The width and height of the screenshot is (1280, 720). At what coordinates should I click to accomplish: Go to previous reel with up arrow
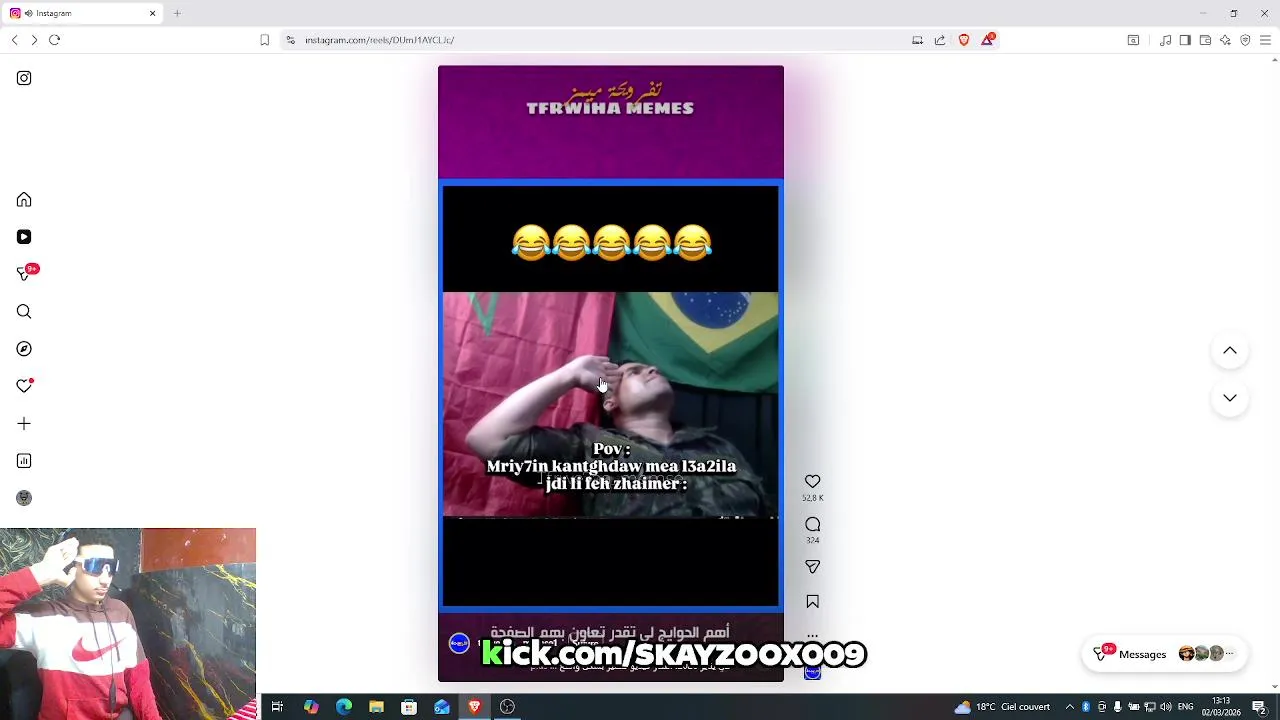1230,351
